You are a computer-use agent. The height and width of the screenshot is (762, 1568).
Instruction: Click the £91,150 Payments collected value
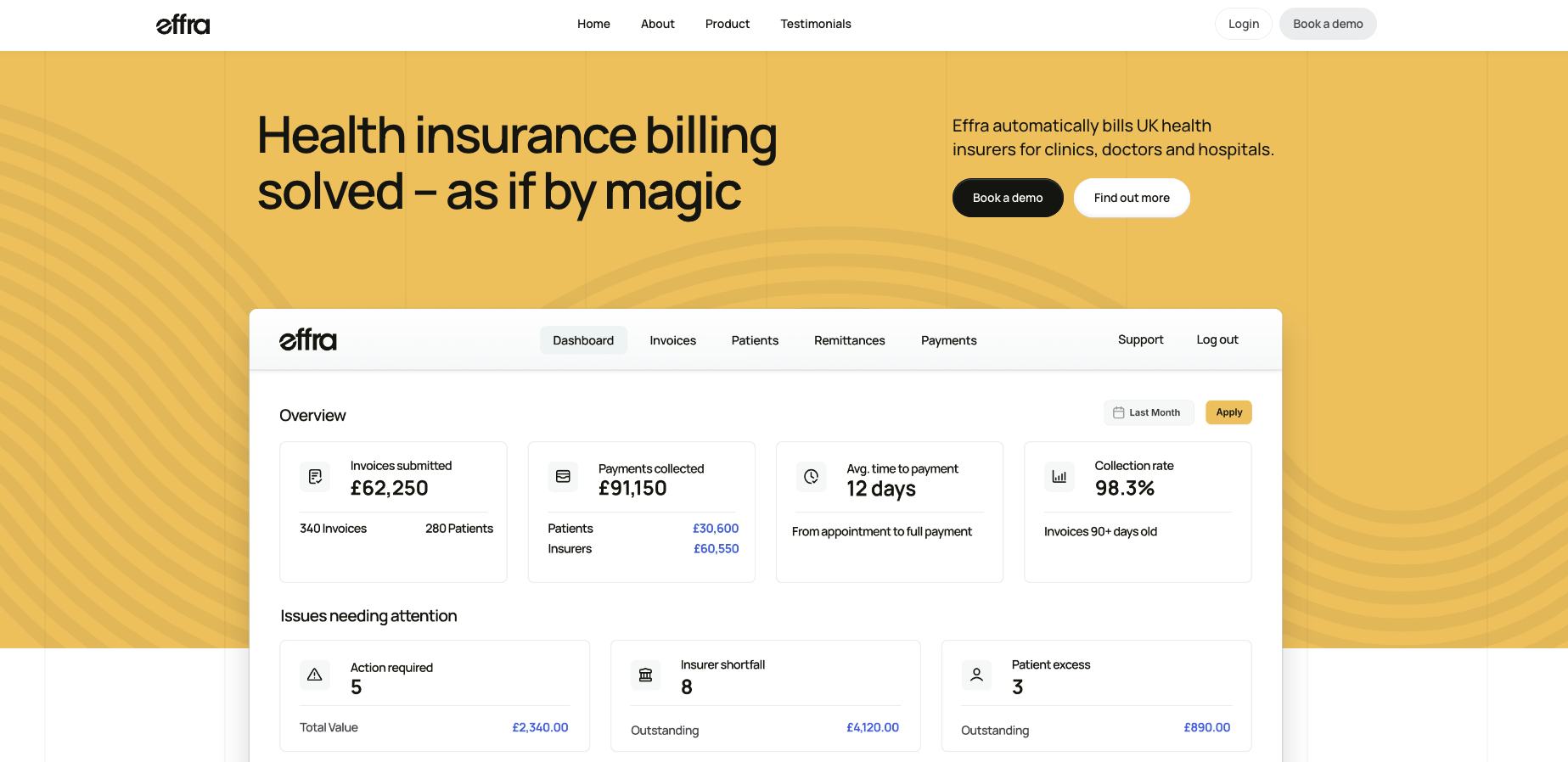coord(632,488)
